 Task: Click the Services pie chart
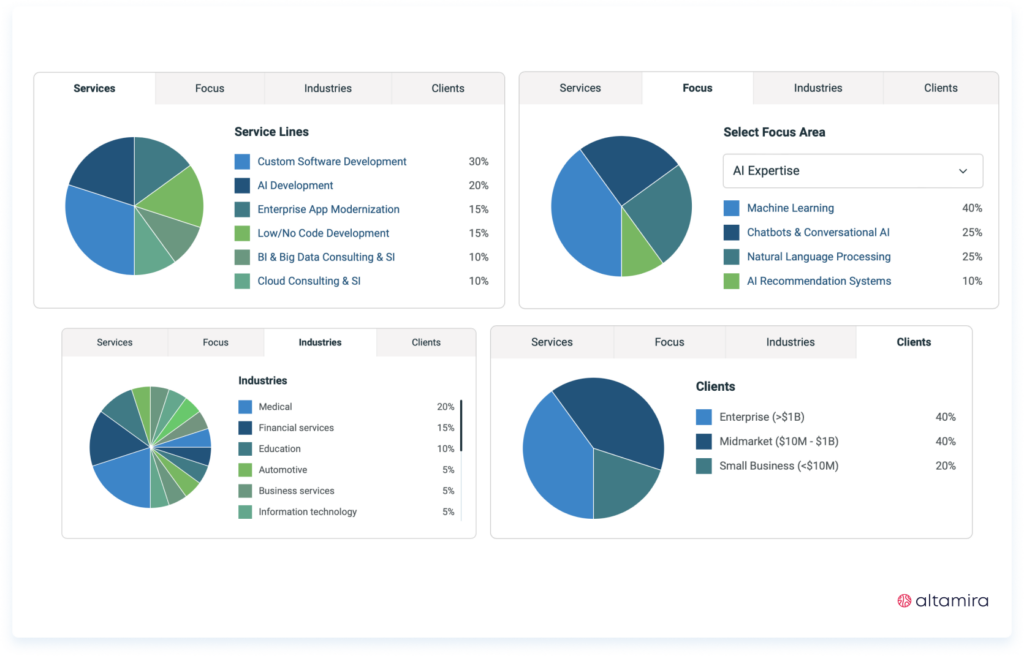[134, 206]
